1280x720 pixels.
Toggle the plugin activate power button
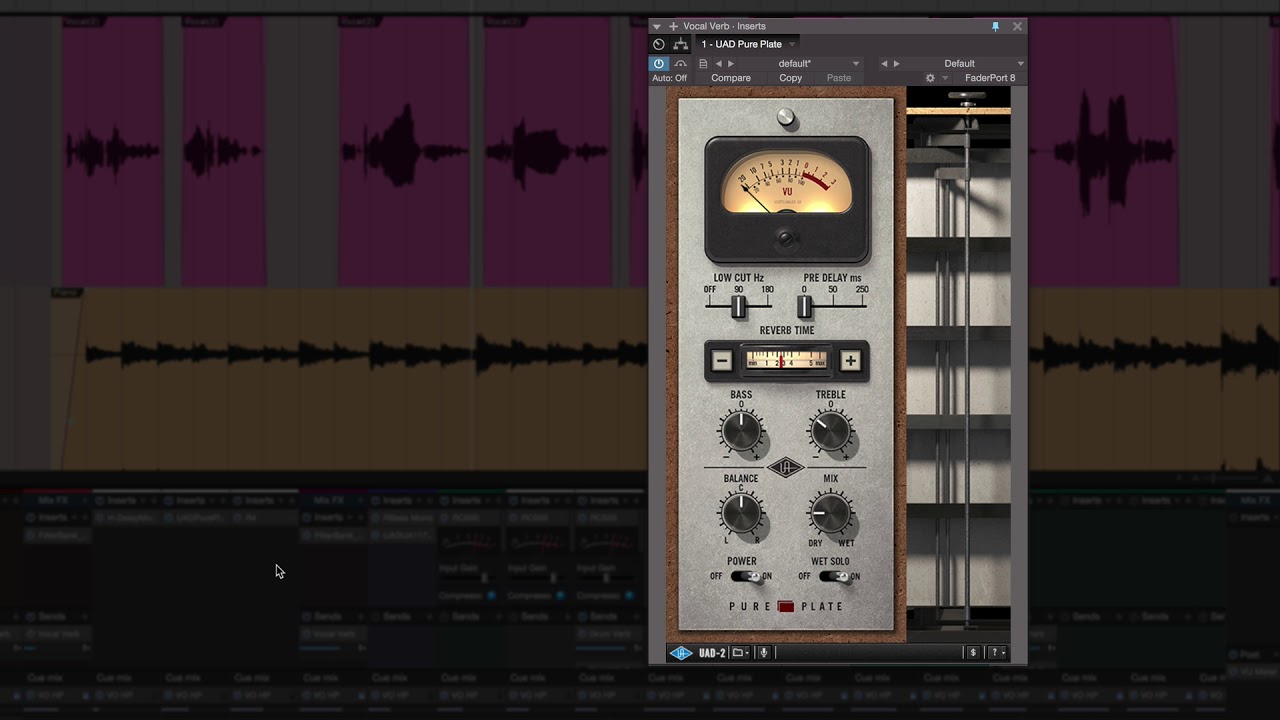[x=658, y=63]
